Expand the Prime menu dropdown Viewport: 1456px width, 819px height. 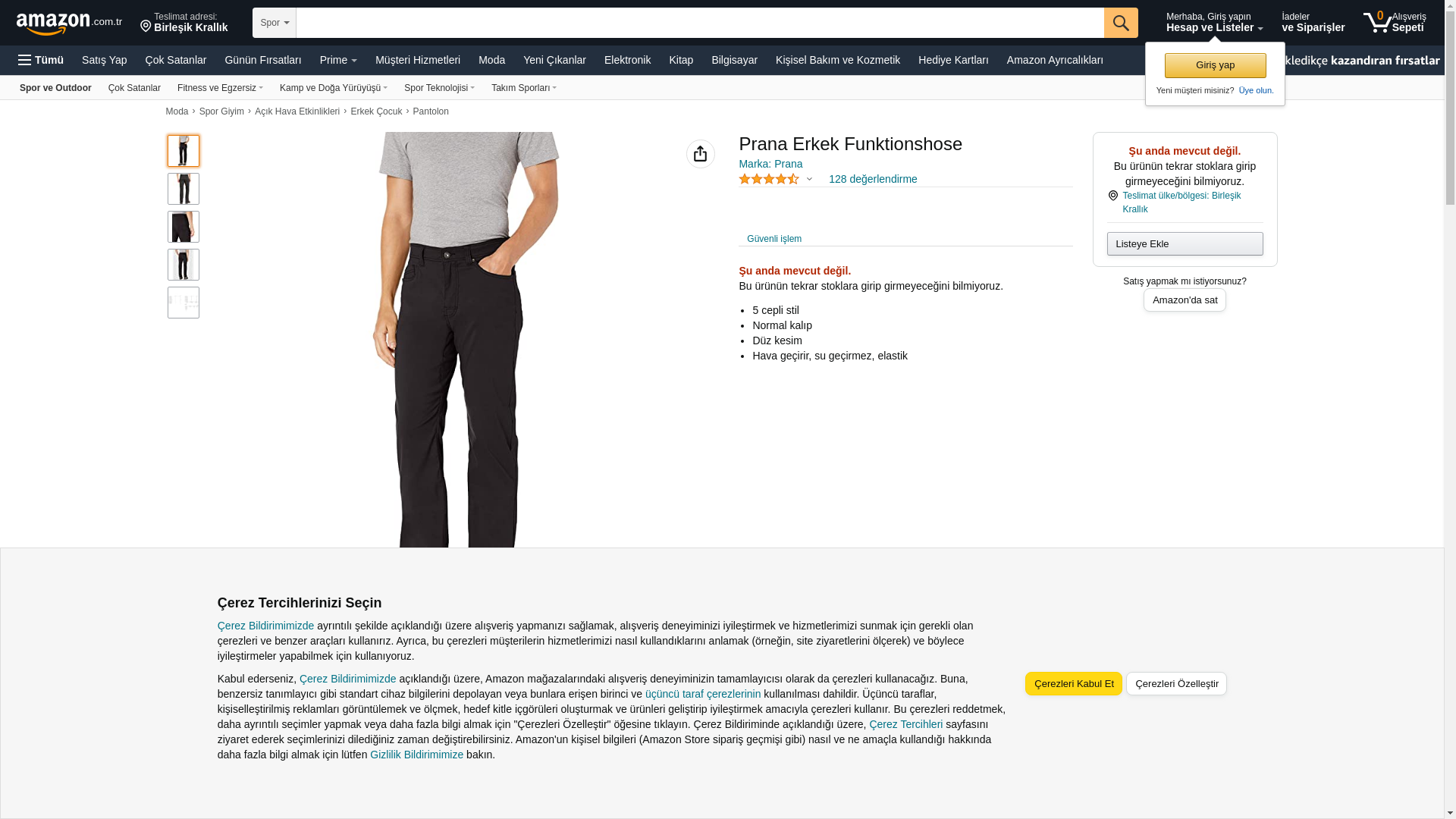338,60
